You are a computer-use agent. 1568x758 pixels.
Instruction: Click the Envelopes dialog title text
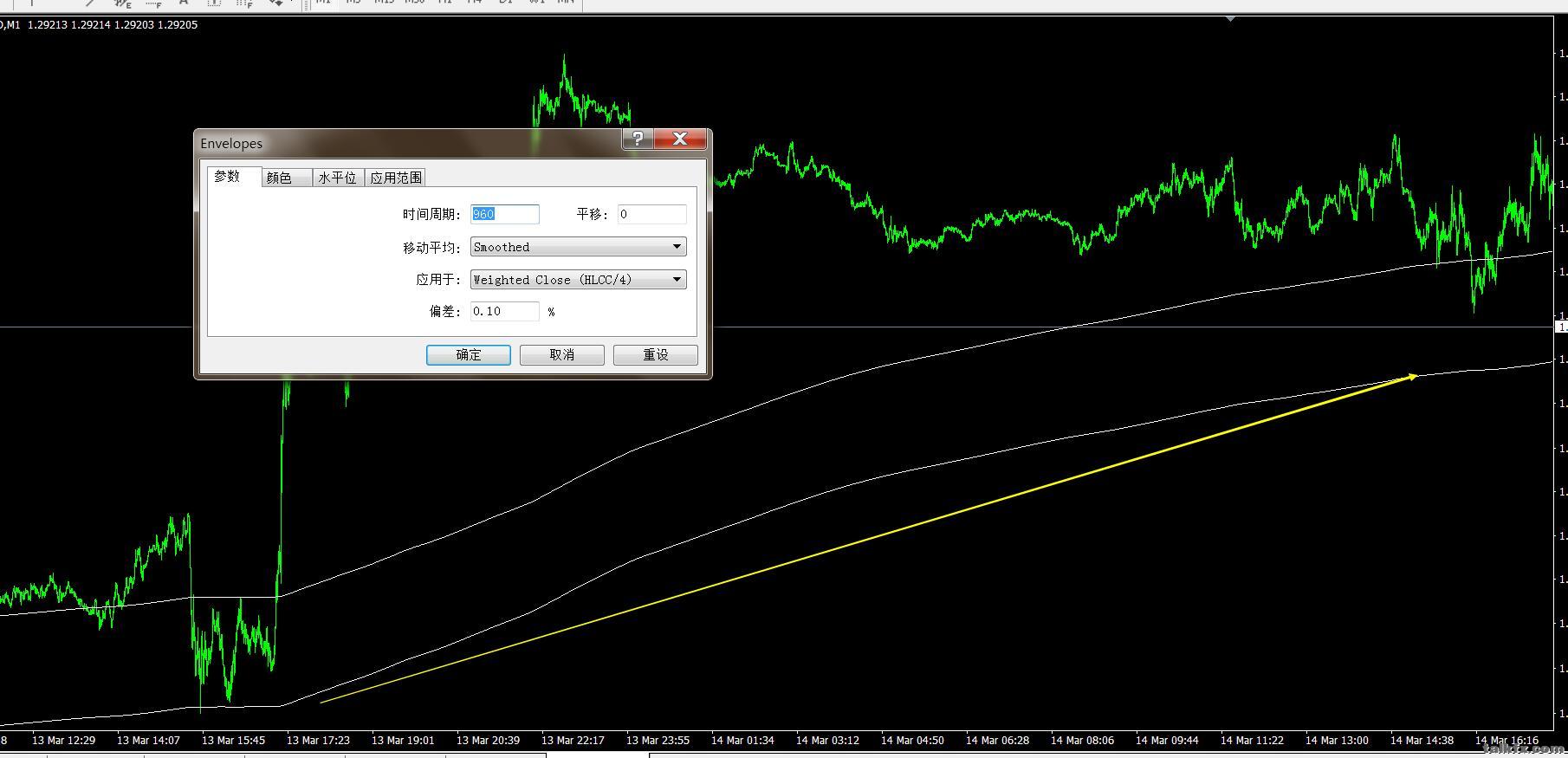click(231, 144)
